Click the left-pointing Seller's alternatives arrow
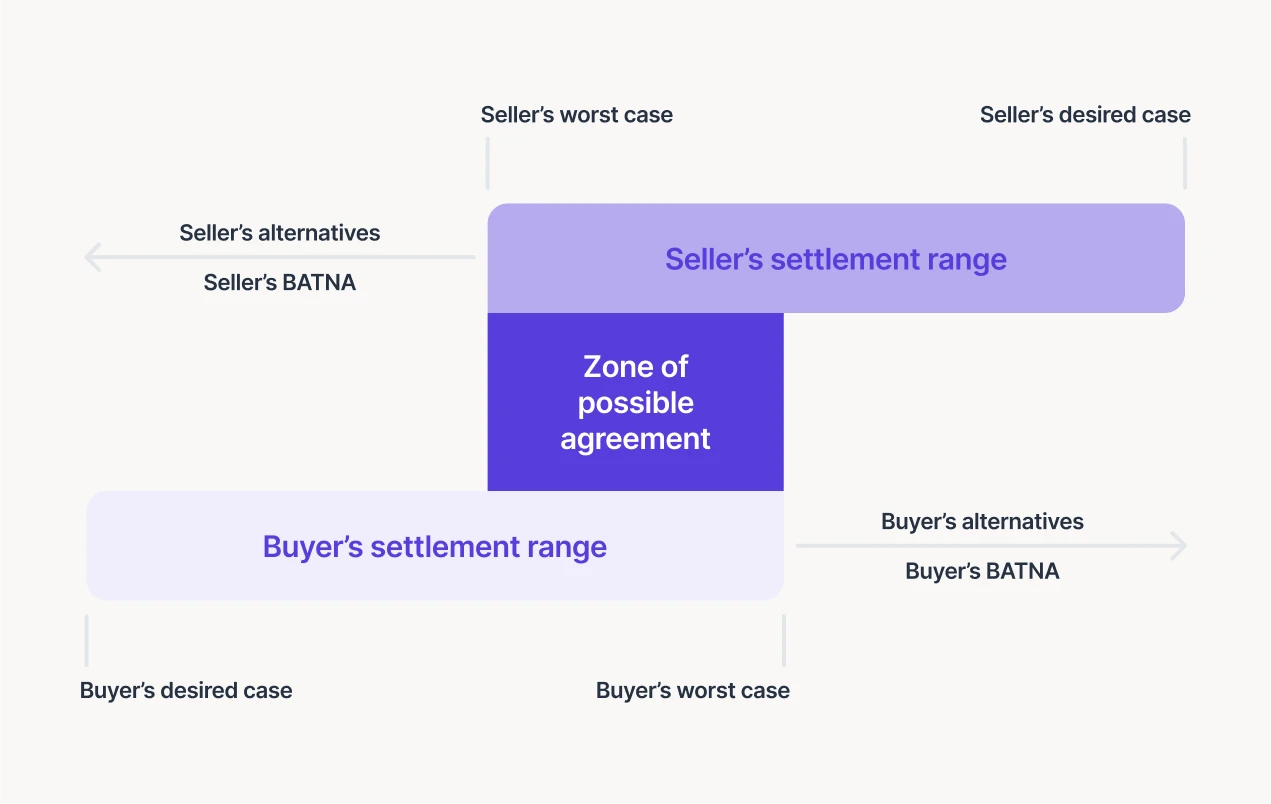The width and height of the screenshot is (1271, 804). [280, 258]
